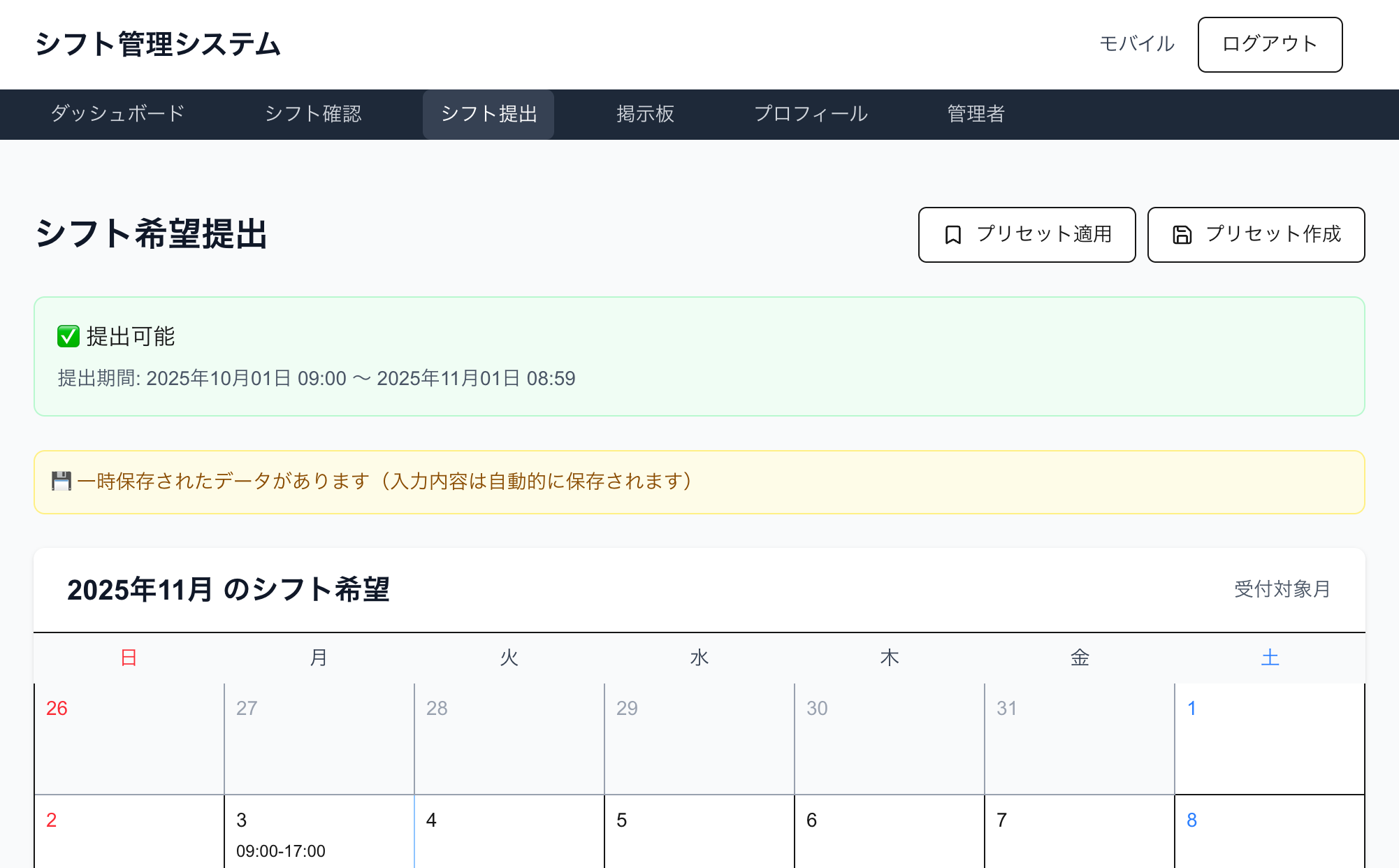This screenshot has height=868, width=1399.
Task: Open the ダッシュボード tab
Action: 117,114
